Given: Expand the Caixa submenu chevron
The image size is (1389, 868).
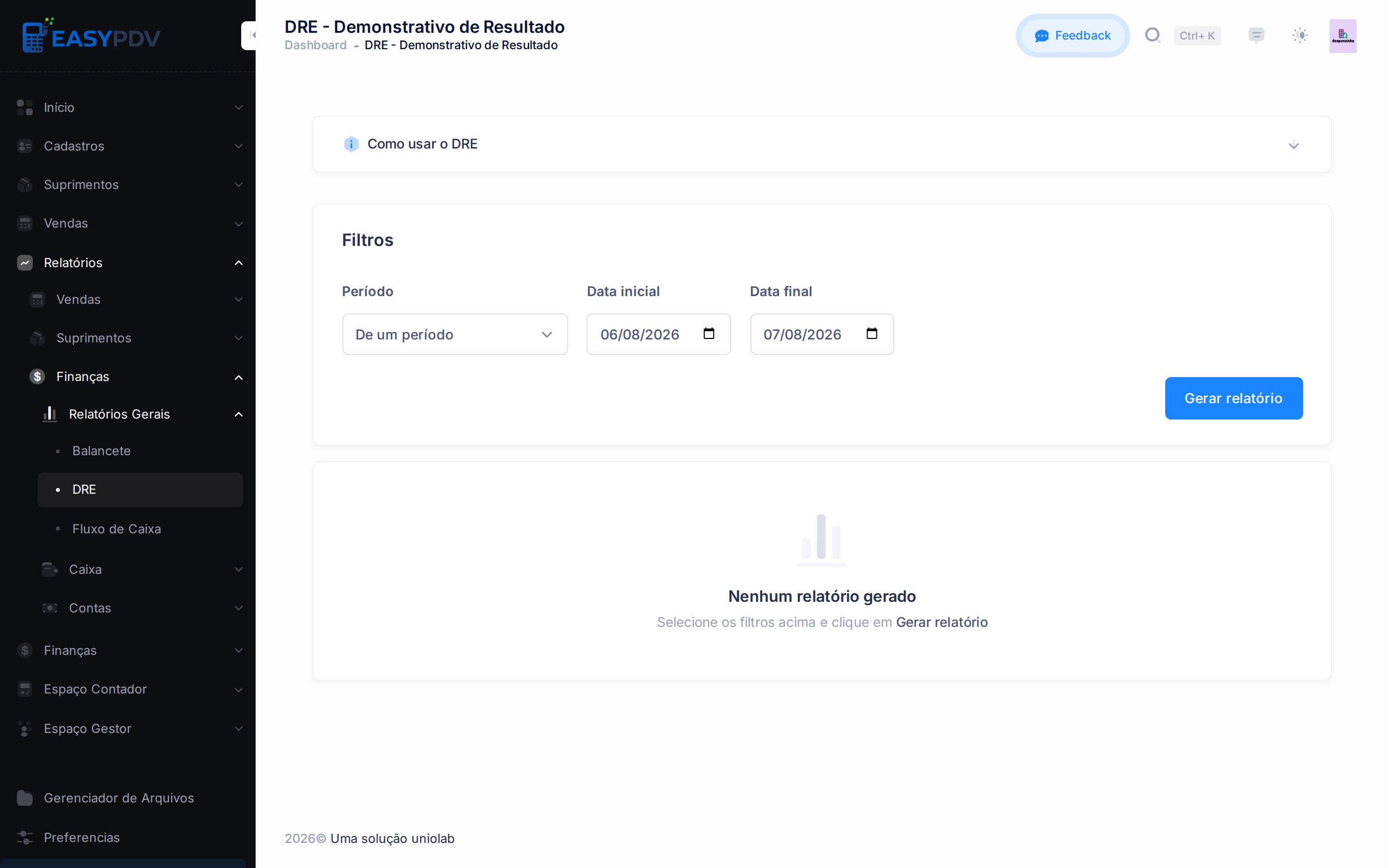Looking at the screenshot, I should [x=239, y=570].
